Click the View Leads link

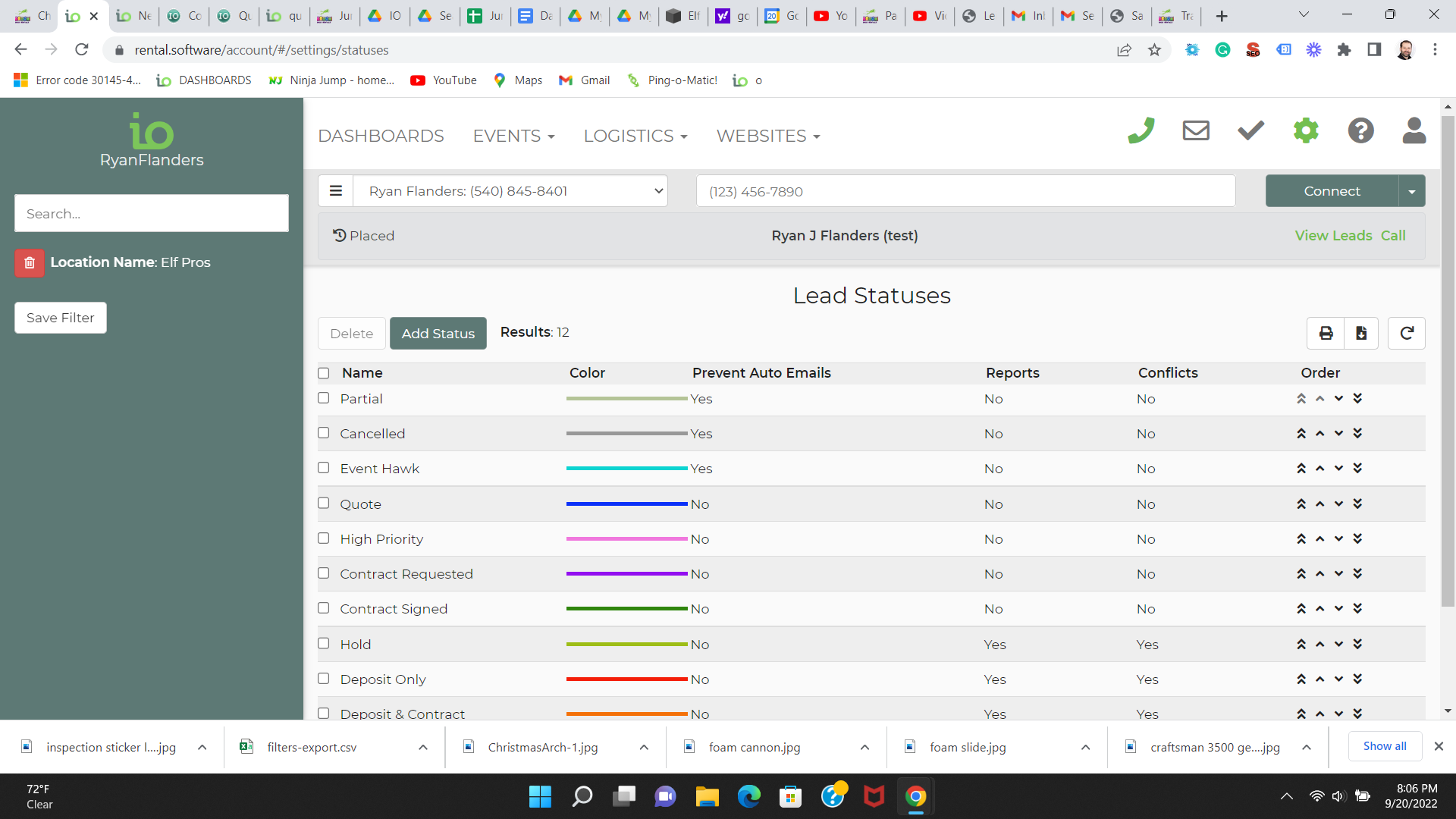[x=1333, y=236]
